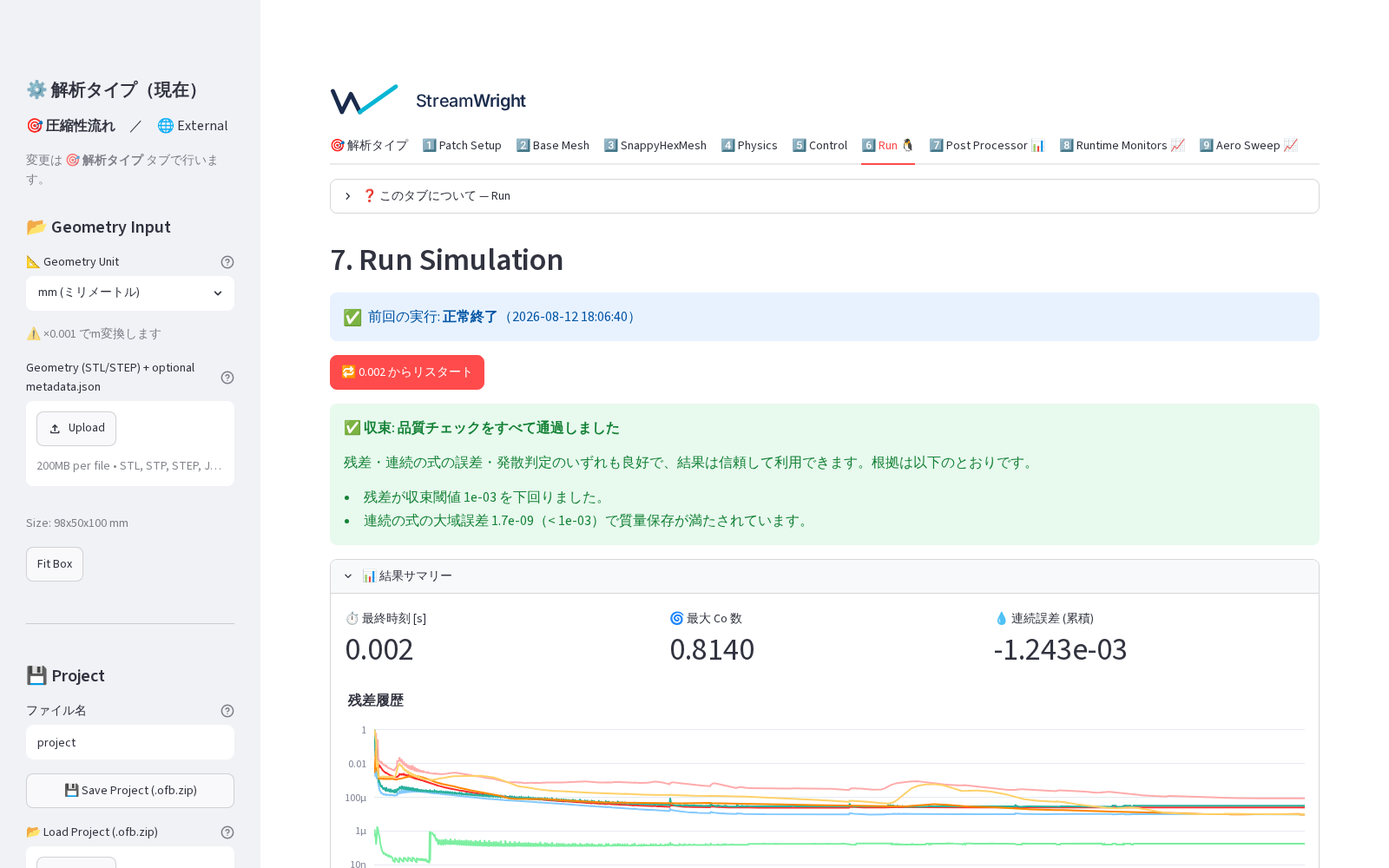Open the Control tab
This screenshot has width=1389, height=868.
click(820, 146)
